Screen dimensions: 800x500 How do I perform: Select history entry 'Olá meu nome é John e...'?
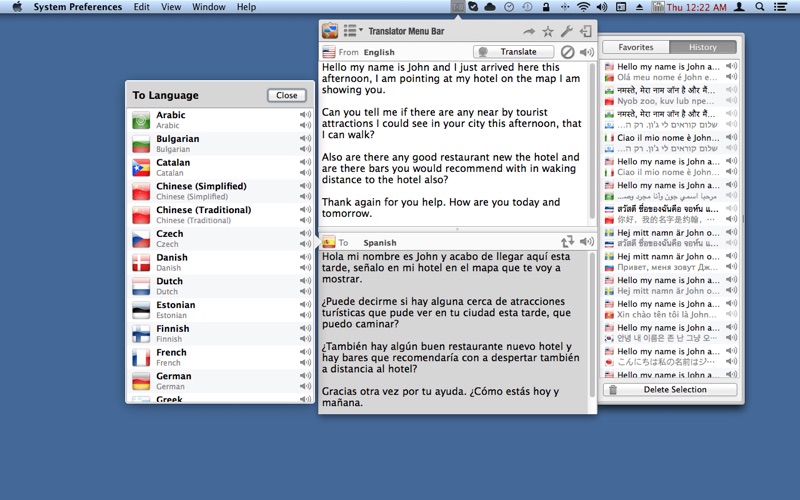[x=667, y=78]
